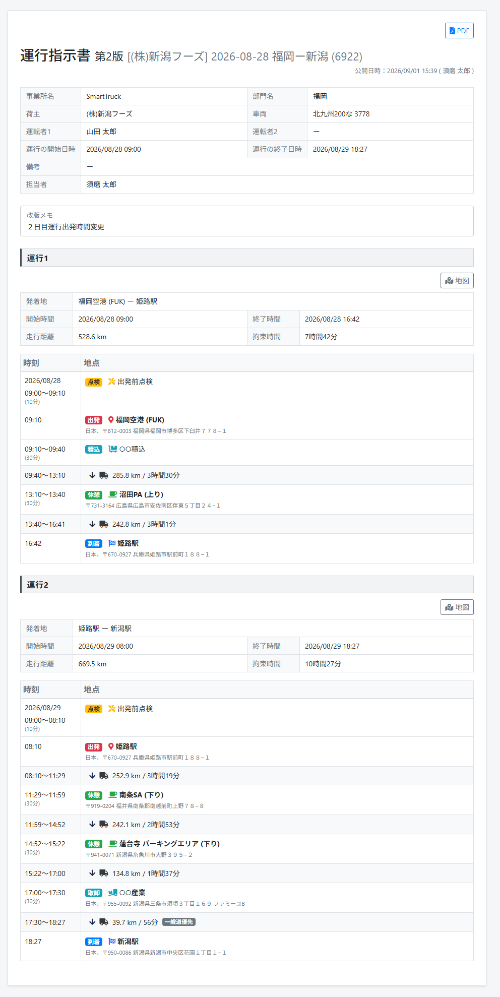Click the PDF export button

click(459, 31)
